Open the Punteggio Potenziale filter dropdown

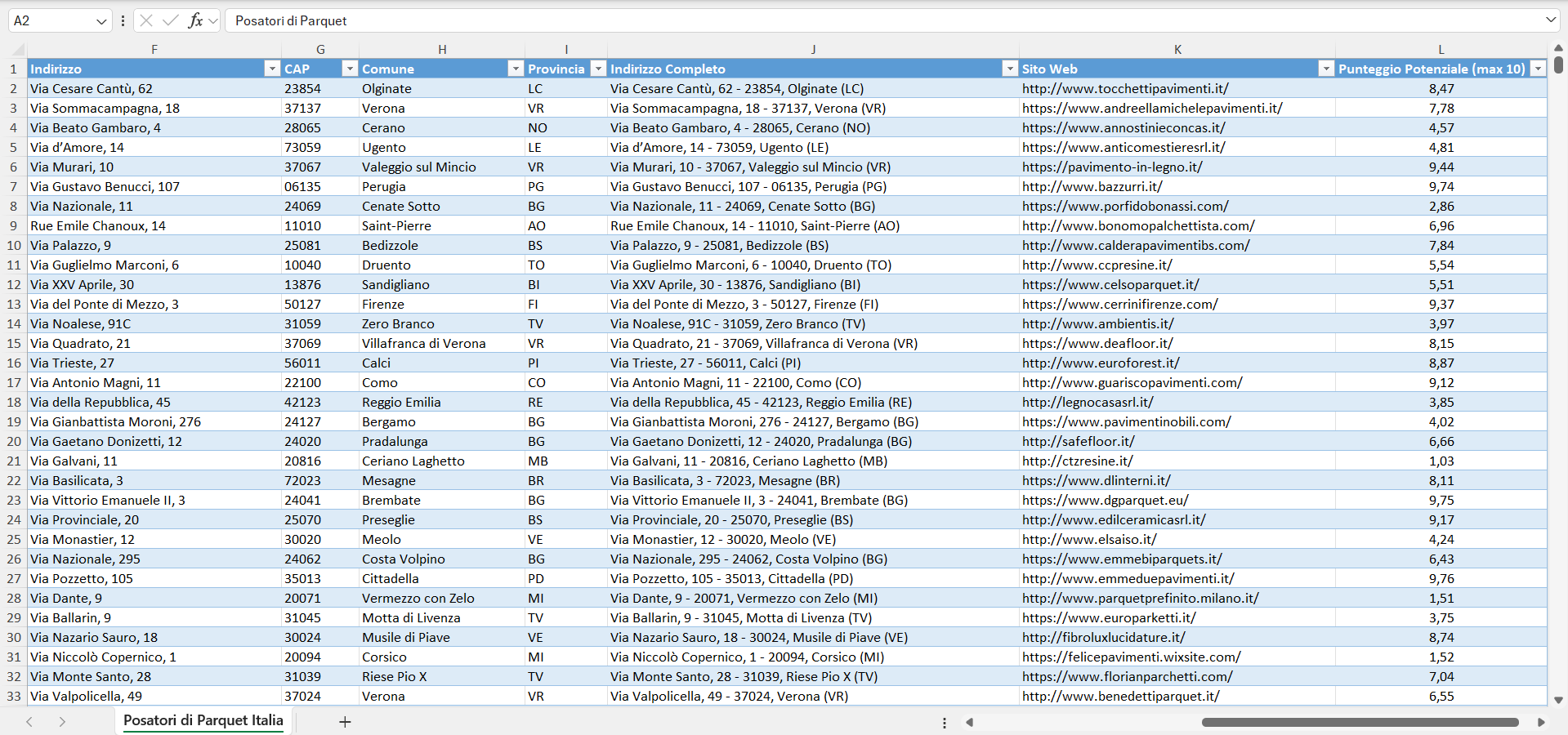(1538, 69)
